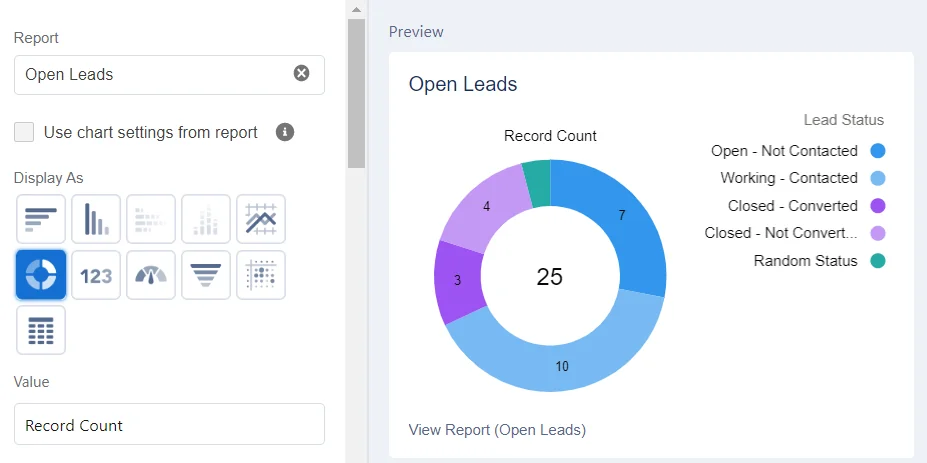Screen dimensions: 927x463
Task: Click the Closed - Converted legend label
Action: click(793, 206)
